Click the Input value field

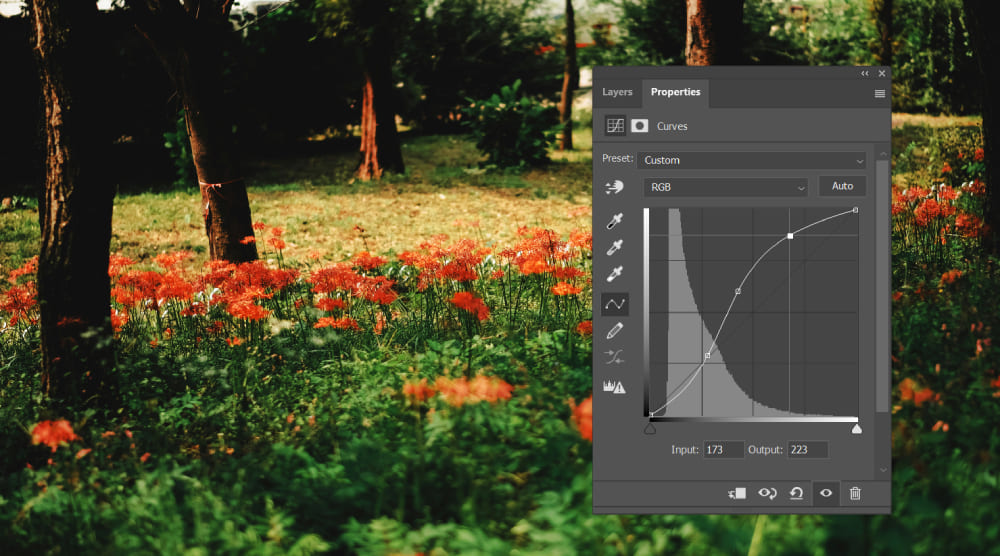point(723,450)
